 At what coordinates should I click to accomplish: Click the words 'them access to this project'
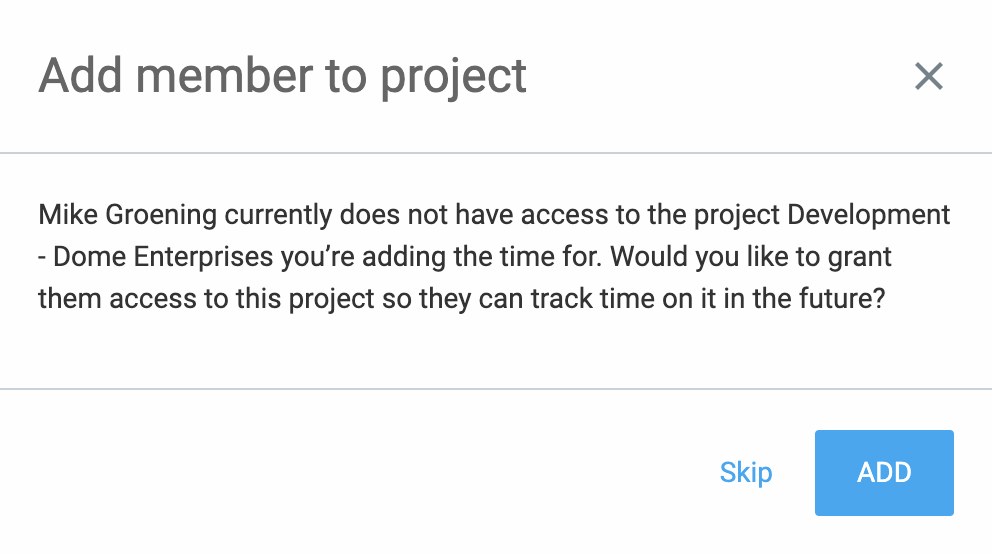pos(206,299)
